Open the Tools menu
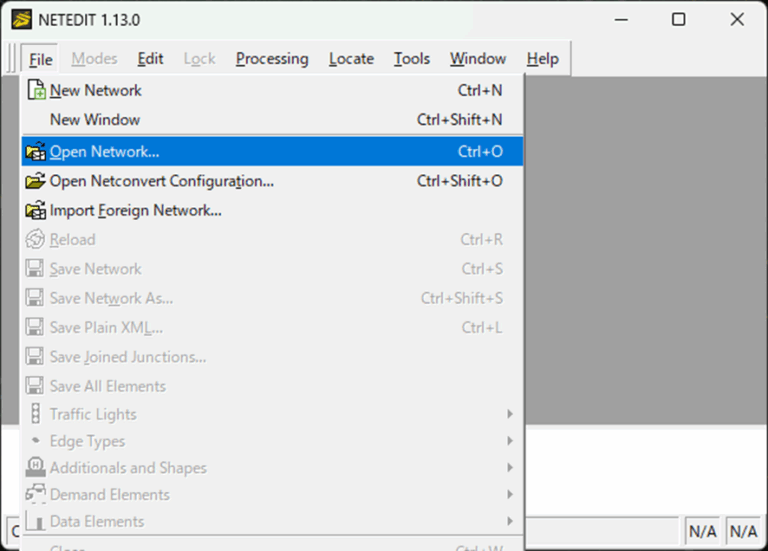Screen dimensions: 768x551 point(412,59)
